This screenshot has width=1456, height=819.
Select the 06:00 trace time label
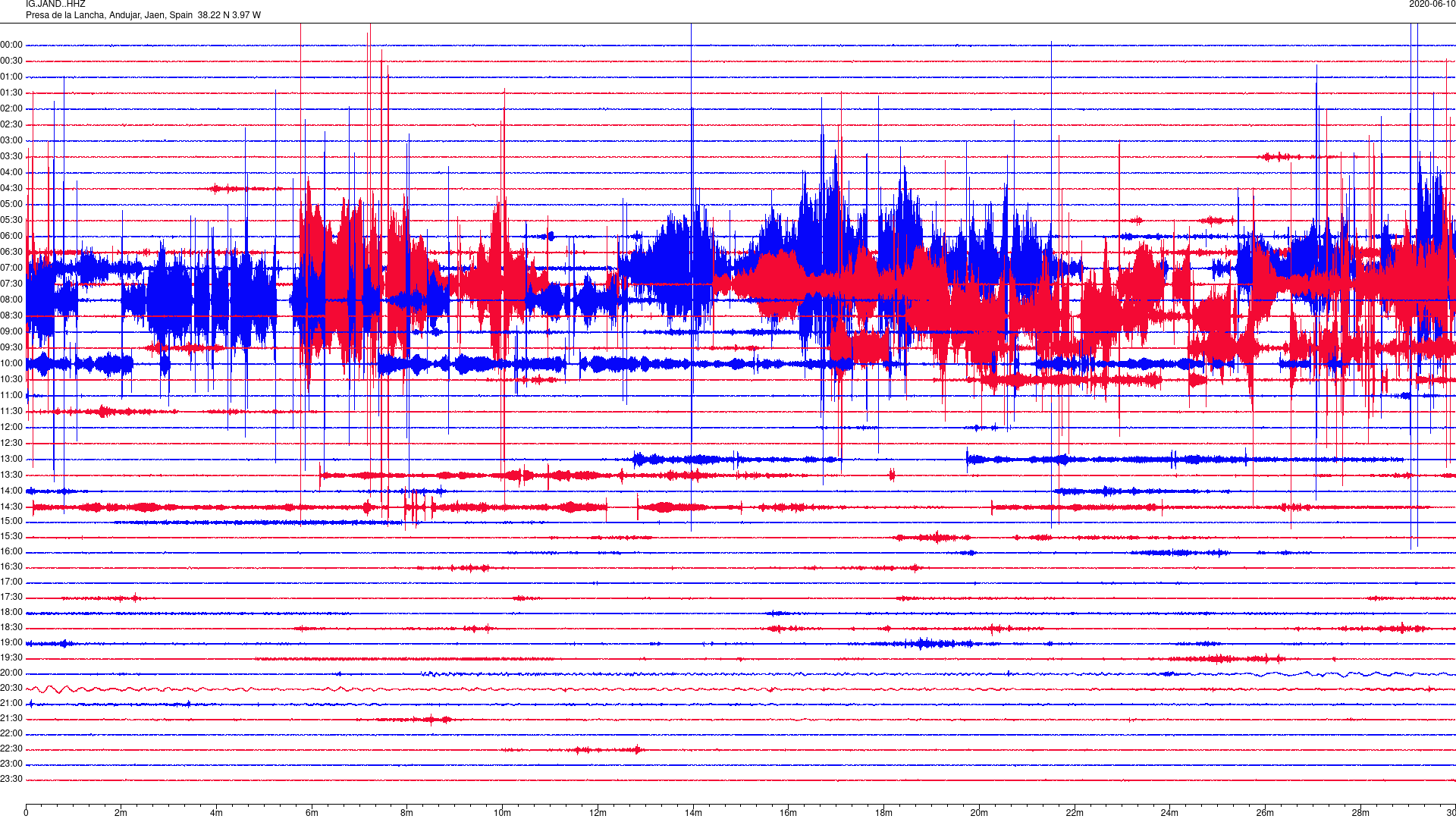11,237
